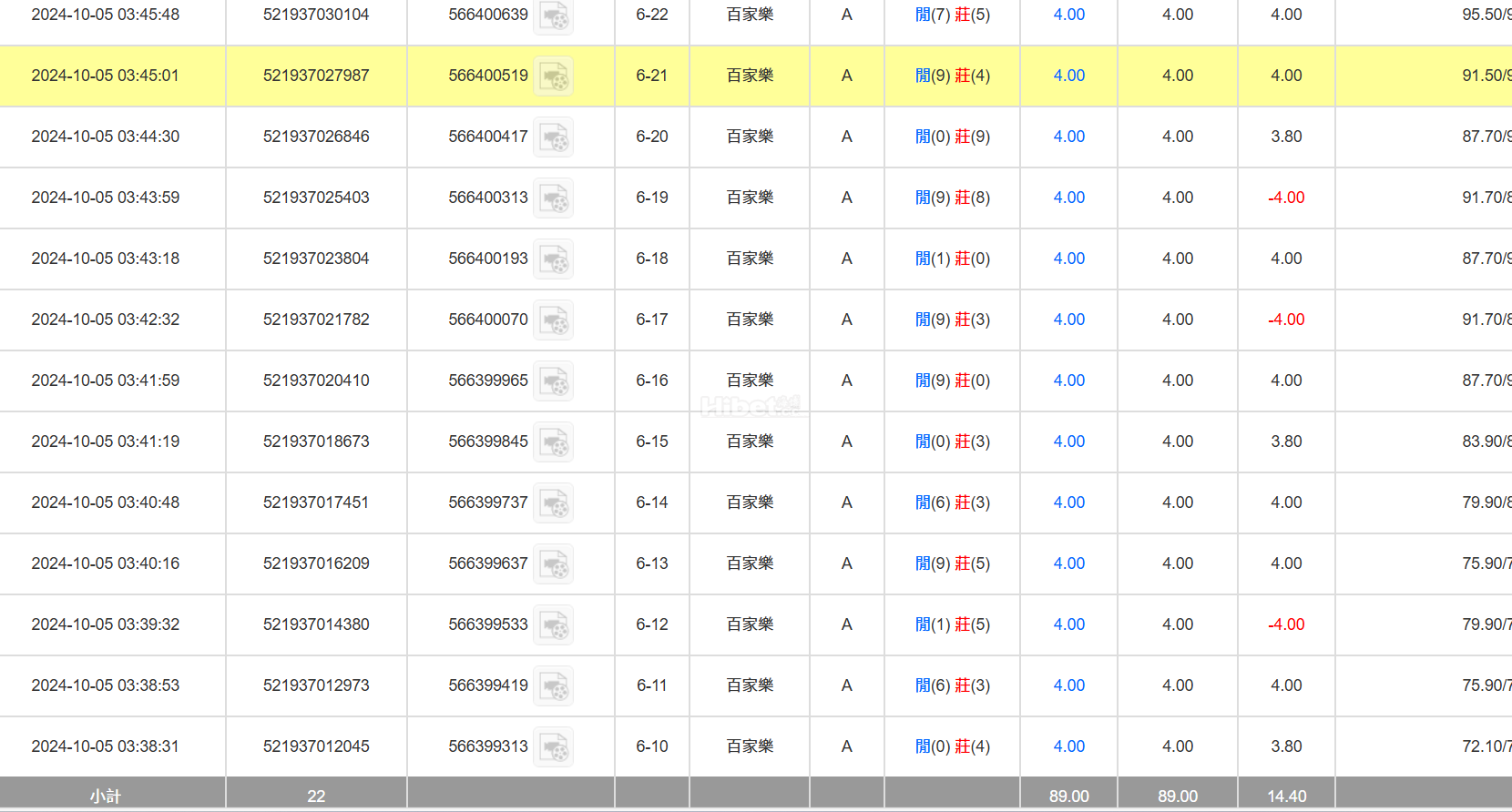Click the blue 4.00 amount in row 6-10
The width and height of the screenshot is (1512, 812).
point(1068,746)
